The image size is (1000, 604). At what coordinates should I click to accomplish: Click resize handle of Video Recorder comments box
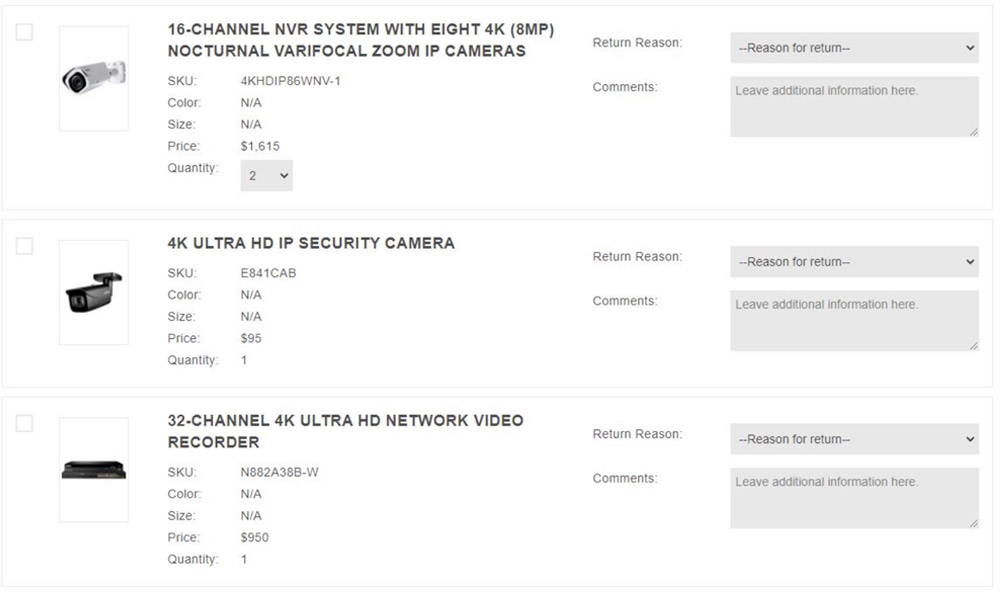(973, 523)
